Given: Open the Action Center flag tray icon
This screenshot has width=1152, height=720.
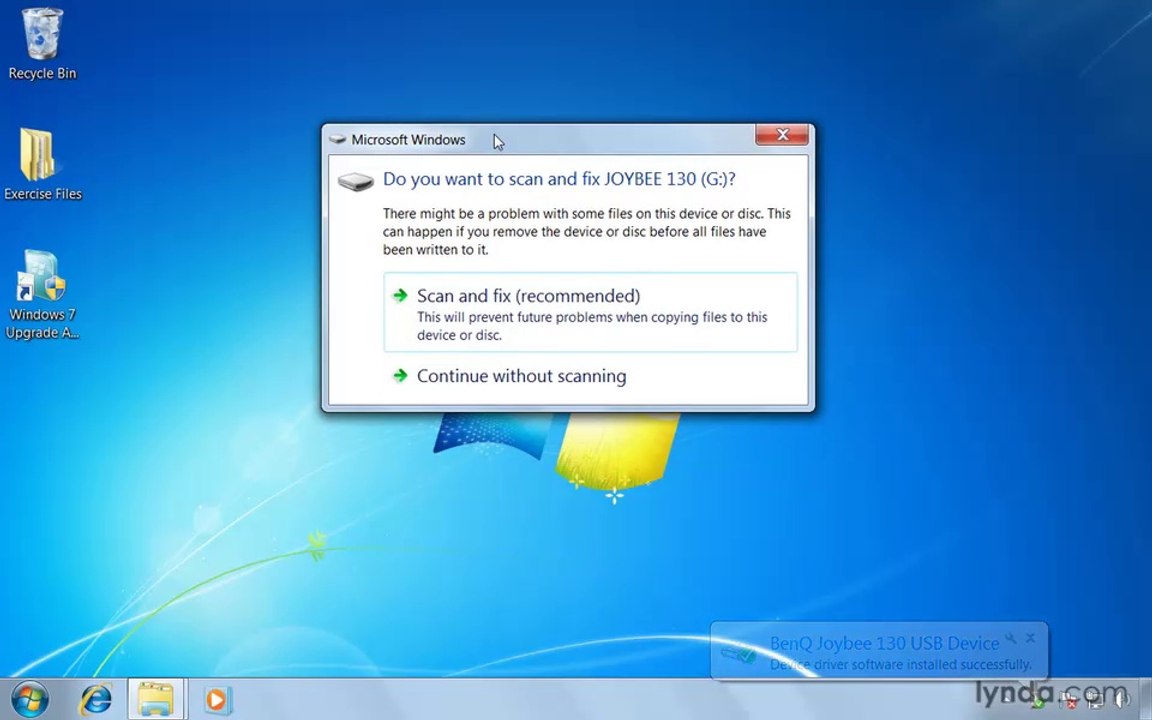Looking at the screenshot, I should [x=1068, y=700].
